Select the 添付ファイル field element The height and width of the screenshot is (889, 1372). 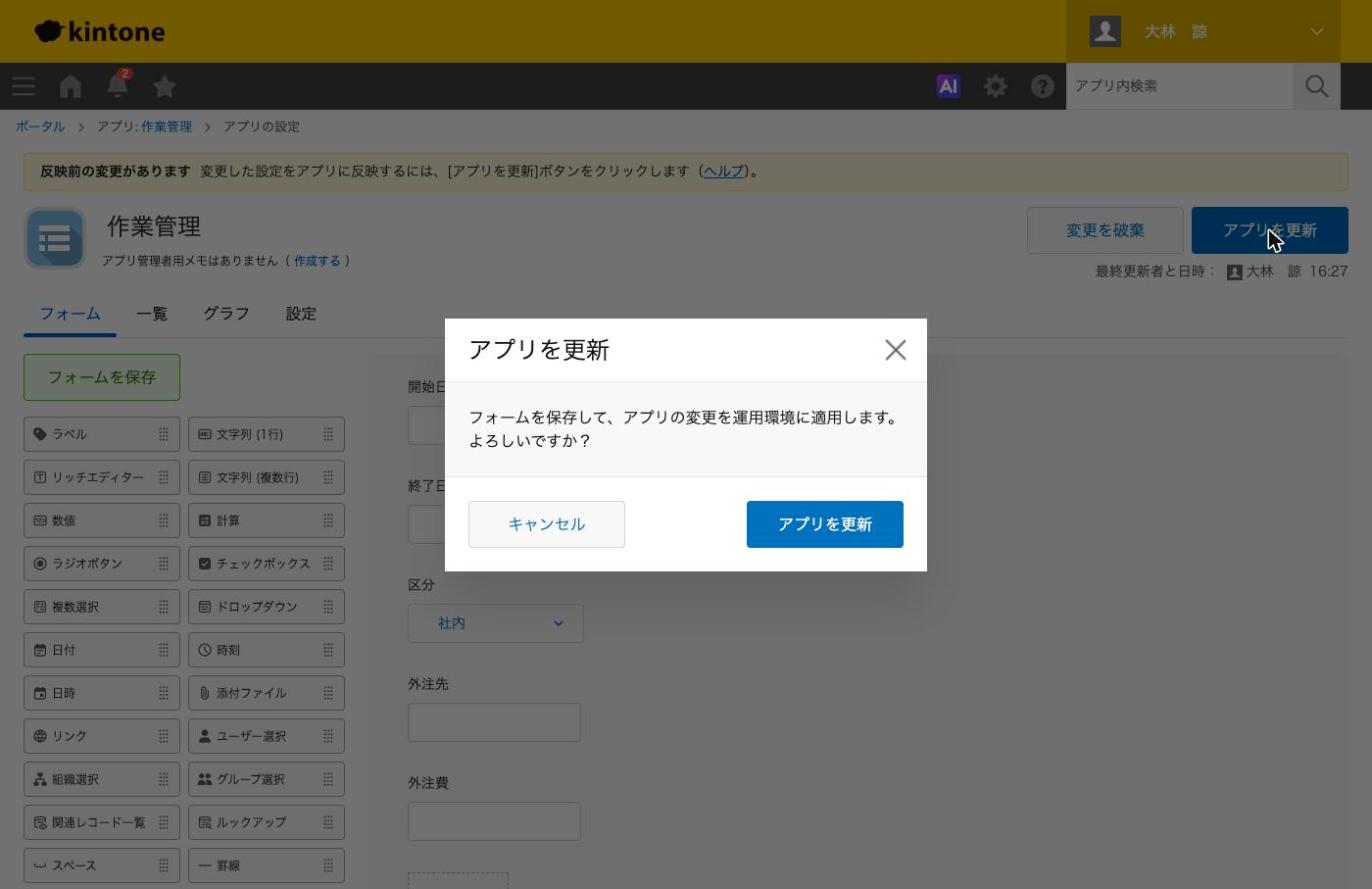pyautogui.click(x=266, y=692)
